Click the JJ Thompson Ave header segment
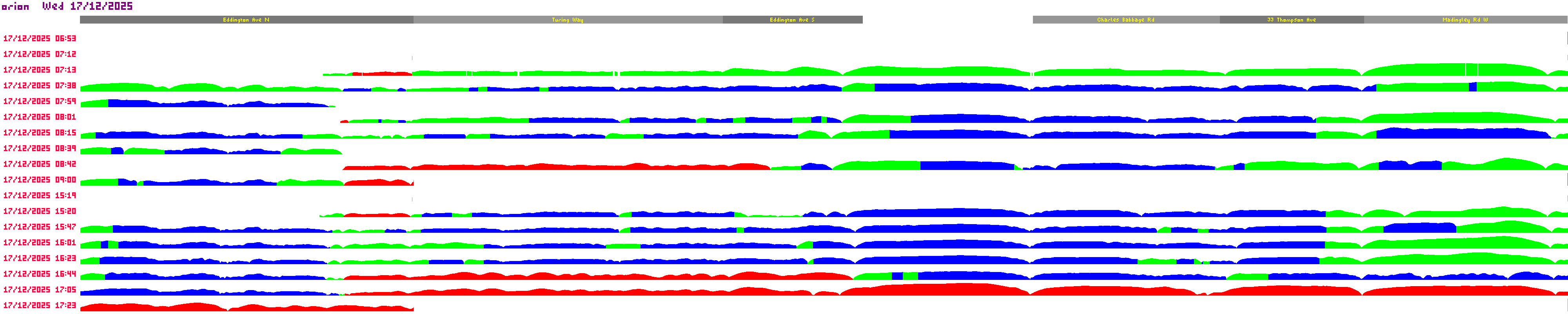The height and width of the screenshot is (314, 1568). (1291, 20)
